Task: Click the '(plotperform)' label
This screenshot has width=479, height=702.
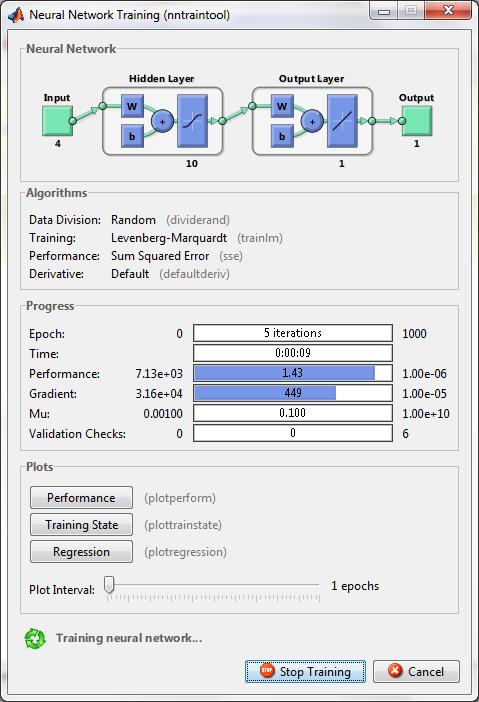Action: [180, 498]
